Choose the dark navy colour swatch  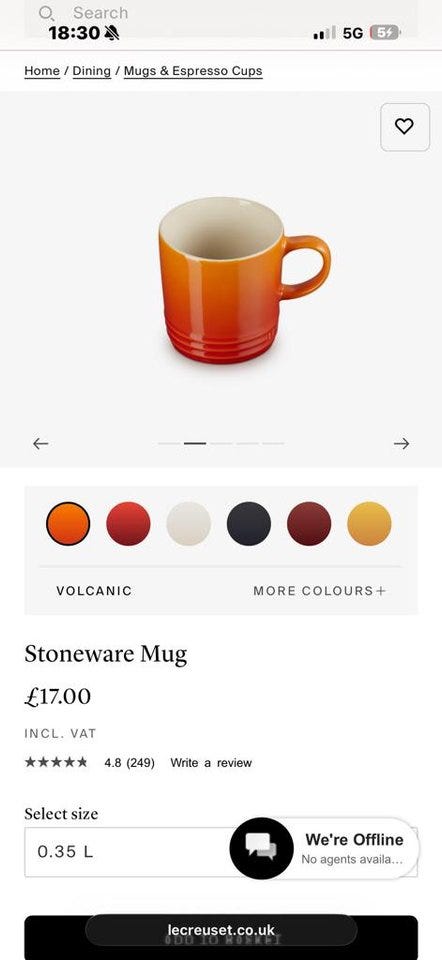pyautogui.click(x=249, y=523)
